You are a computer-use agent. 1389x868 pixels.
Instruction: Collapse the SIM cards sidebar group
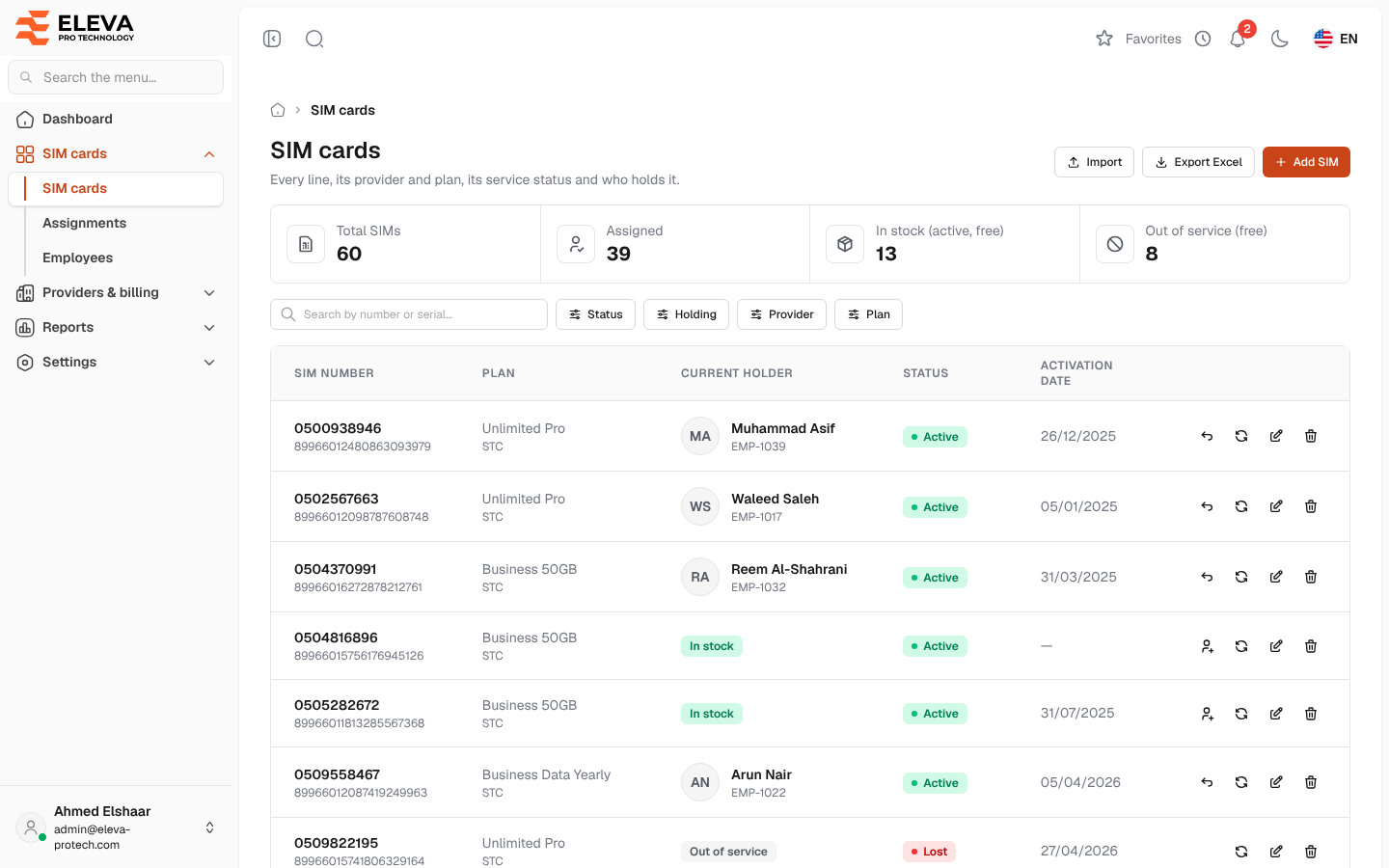[x=116, y=154]
